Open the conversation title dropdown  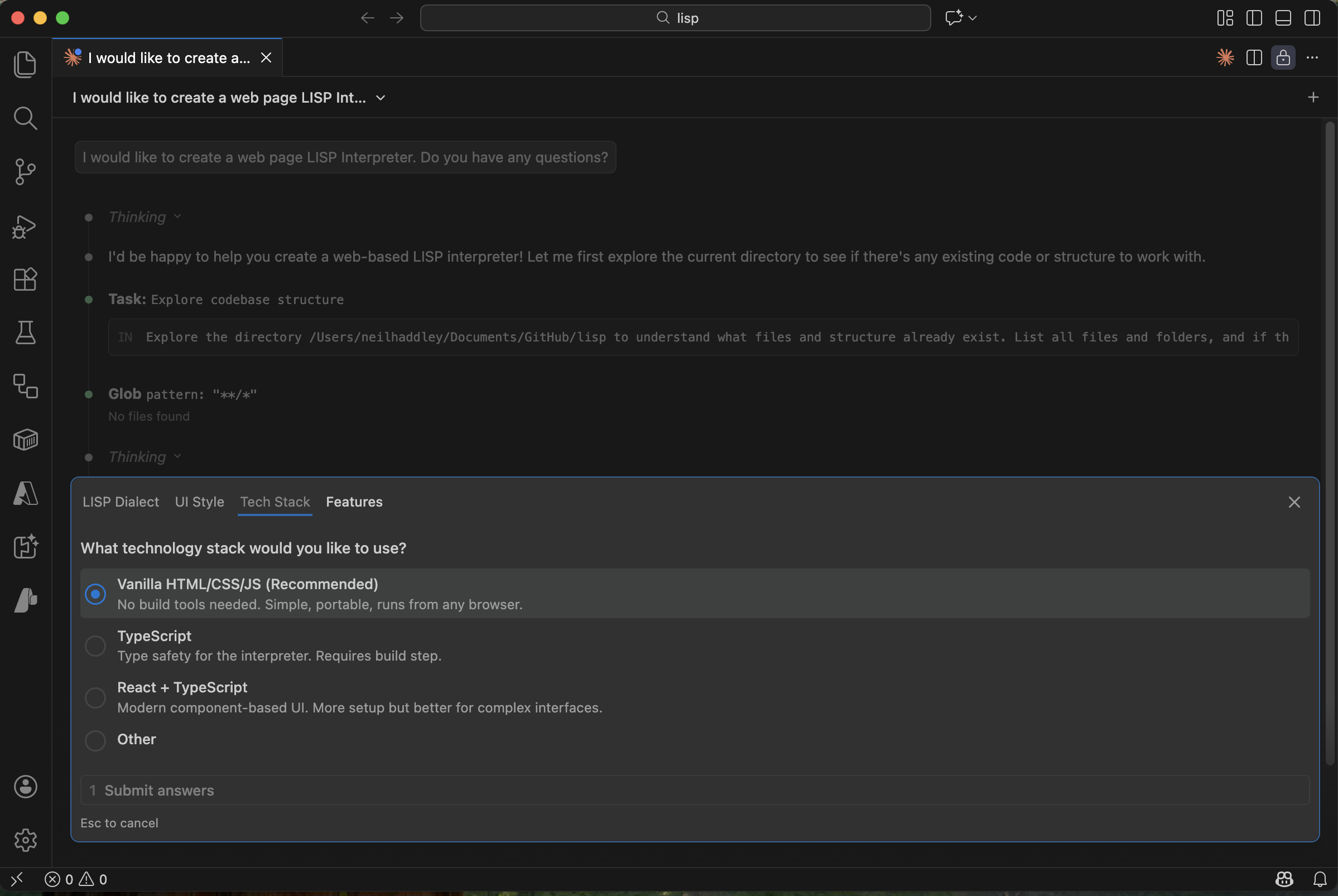[x=381, y=98]
